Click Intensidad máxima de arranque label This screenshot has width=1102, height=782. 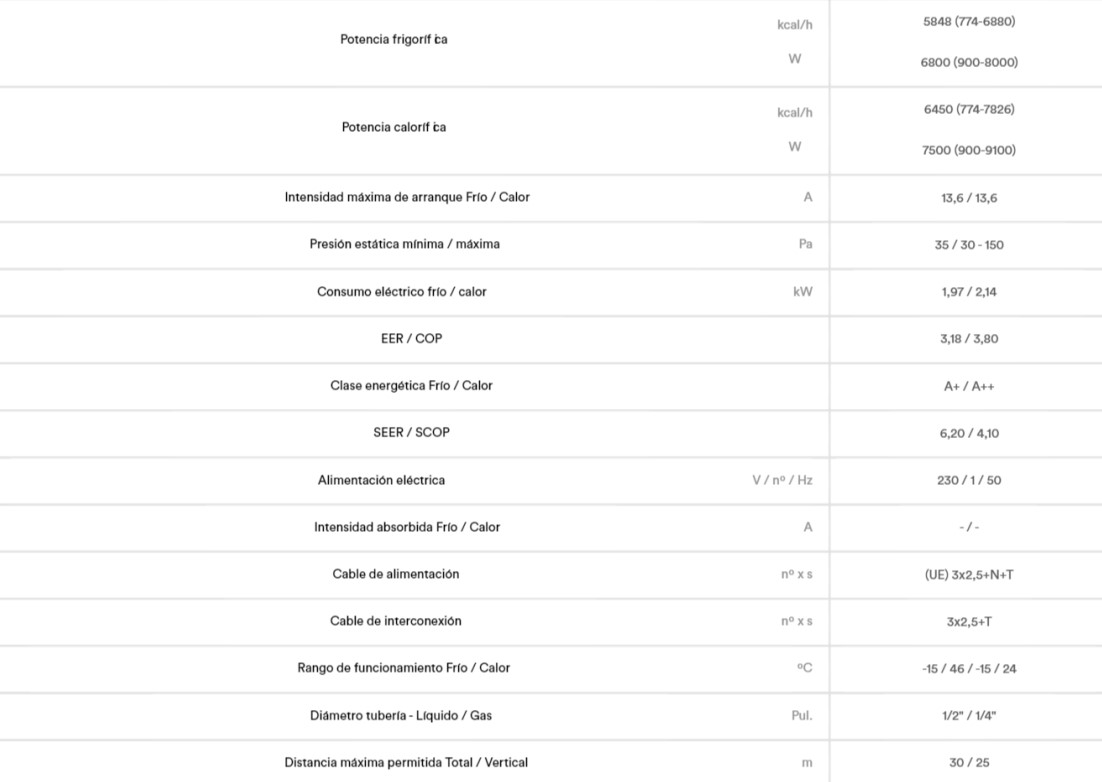tap(407, 198)
